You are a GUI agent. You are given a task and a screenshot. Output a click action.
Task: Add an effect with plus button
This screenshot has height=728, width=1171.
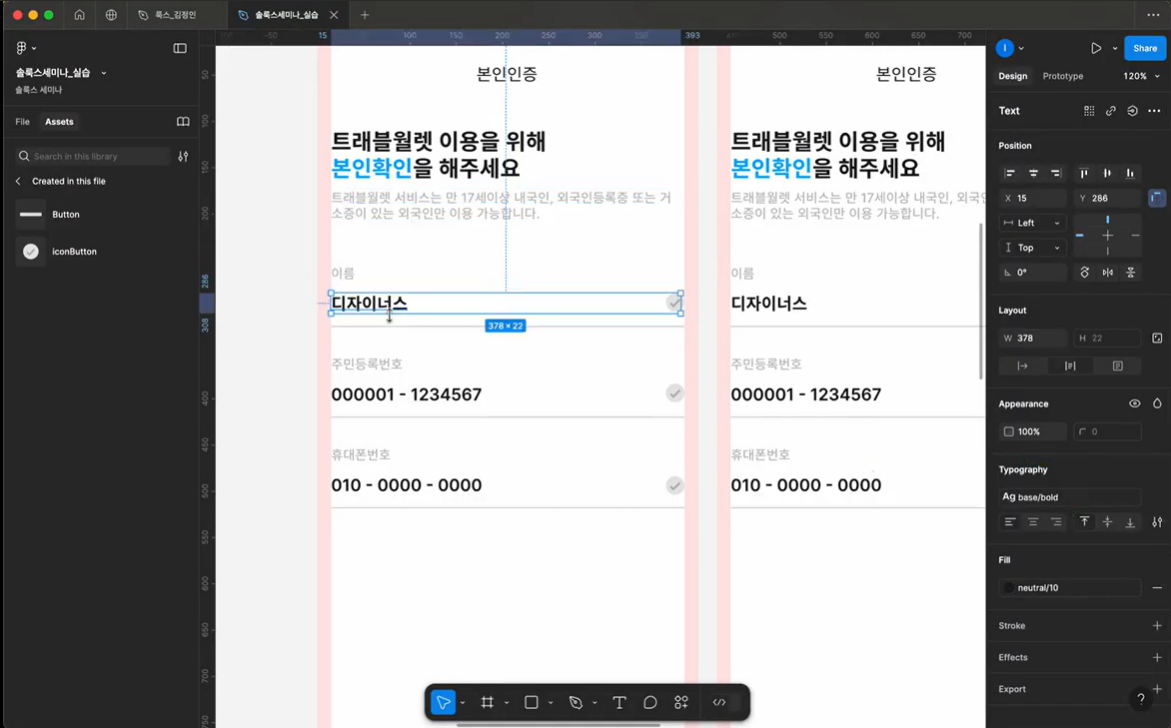1157,657
